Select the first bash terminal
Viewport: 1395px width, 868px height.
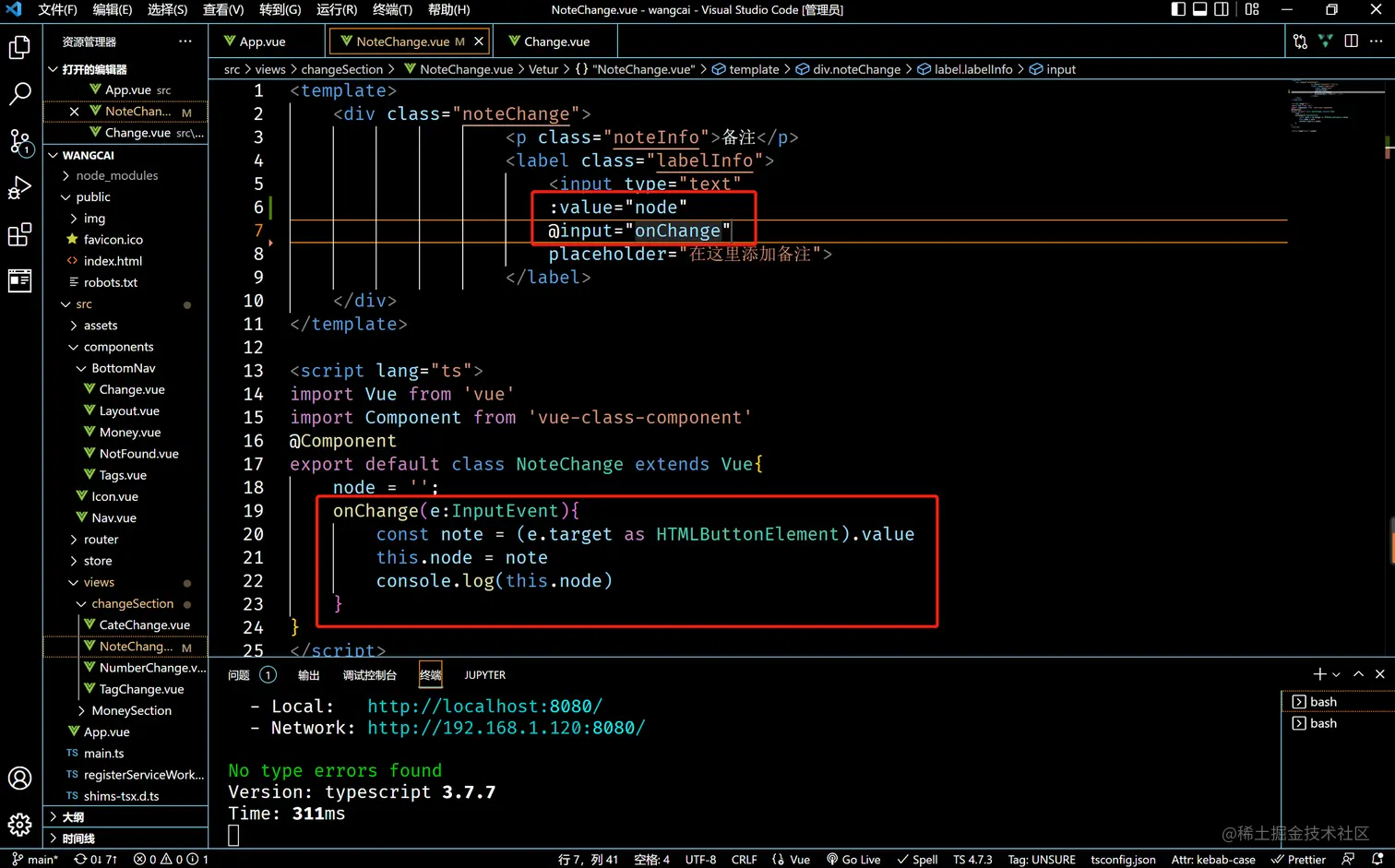coord(1337,701)
